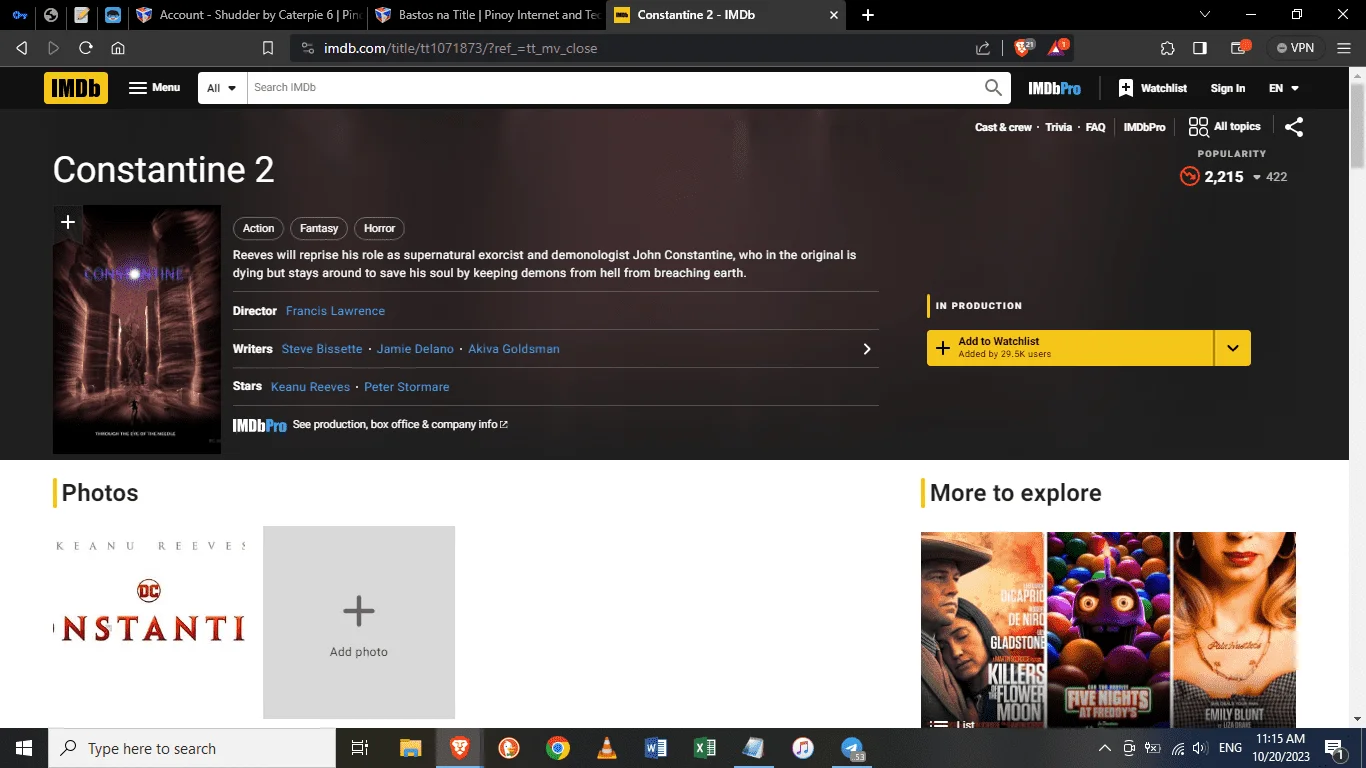The width and height of the screenshot is (1366, 768).
Task: Expand full writers list chevron
Action: tap(867, 349)
